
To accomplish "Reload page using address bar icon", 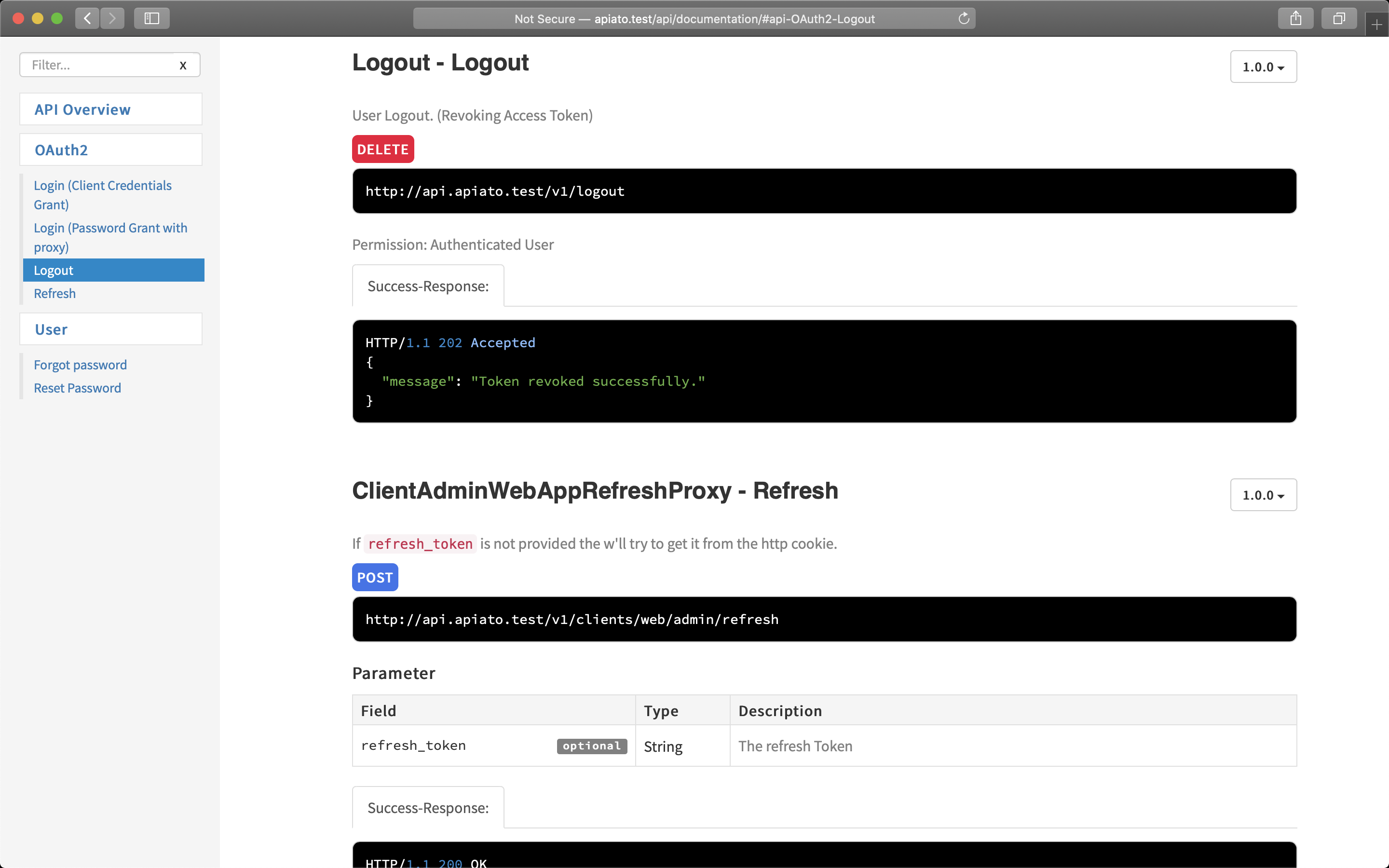I will pos(964,18).
